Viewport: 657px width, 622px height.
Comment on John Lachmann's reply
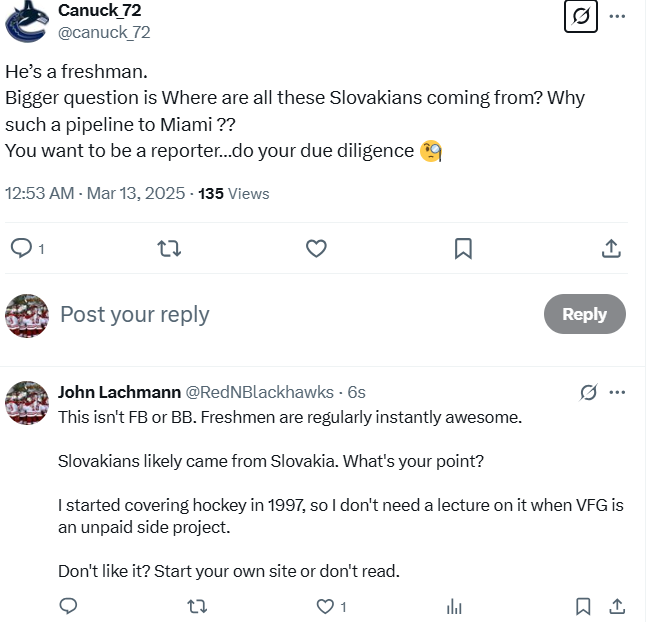[x=68, y=605]
